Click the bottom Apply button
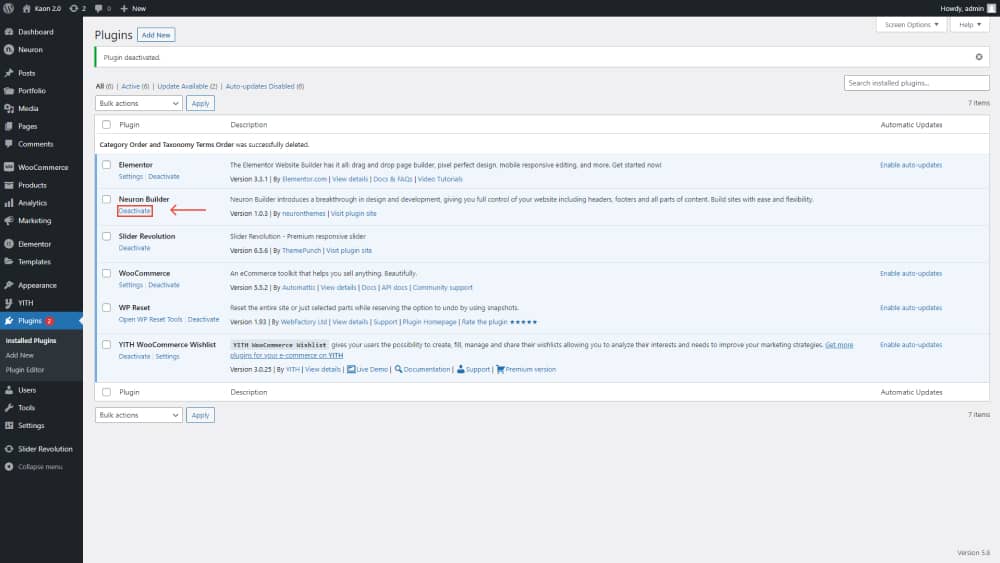This screenshot has height=563, width=1000. 200,415
